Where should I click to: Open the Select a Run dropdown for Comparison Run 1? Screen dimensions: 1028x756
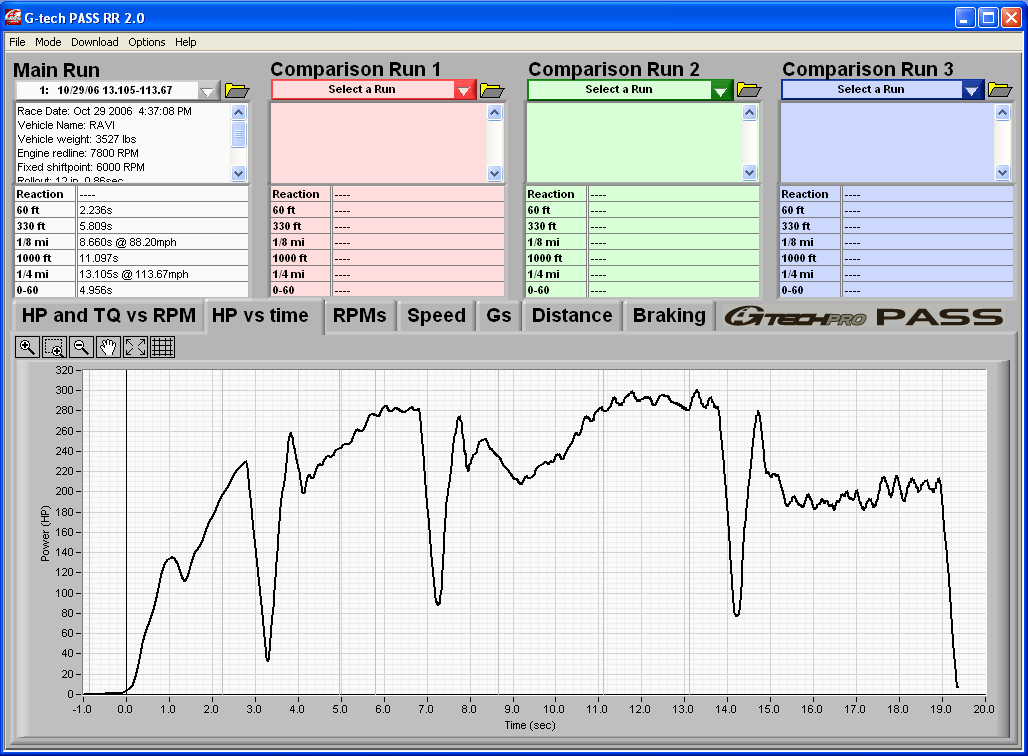(463, 90)
